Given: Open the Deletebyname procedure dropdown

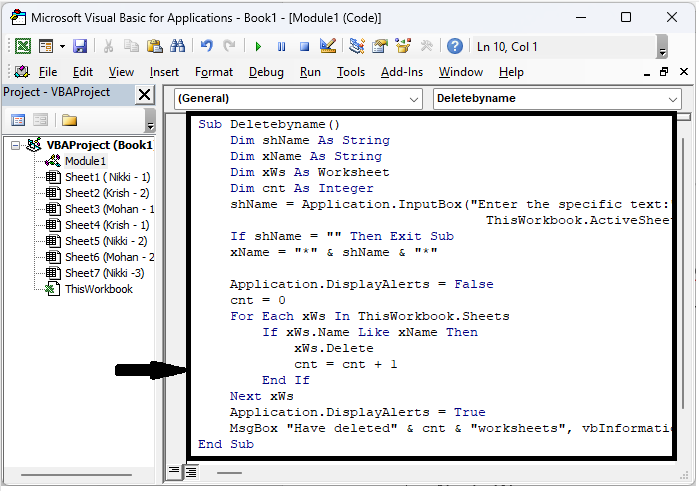Looking at the screenshot, I should (x=556, y=99).
